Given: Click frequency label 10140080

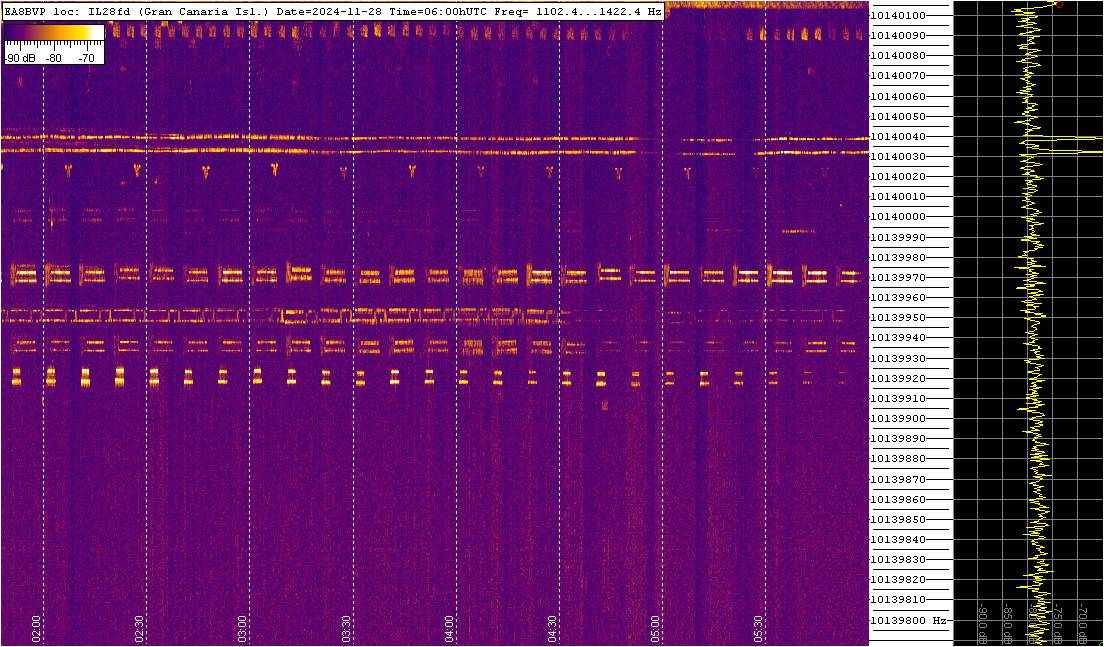Looking at the screenshot, I should (898, 56).
